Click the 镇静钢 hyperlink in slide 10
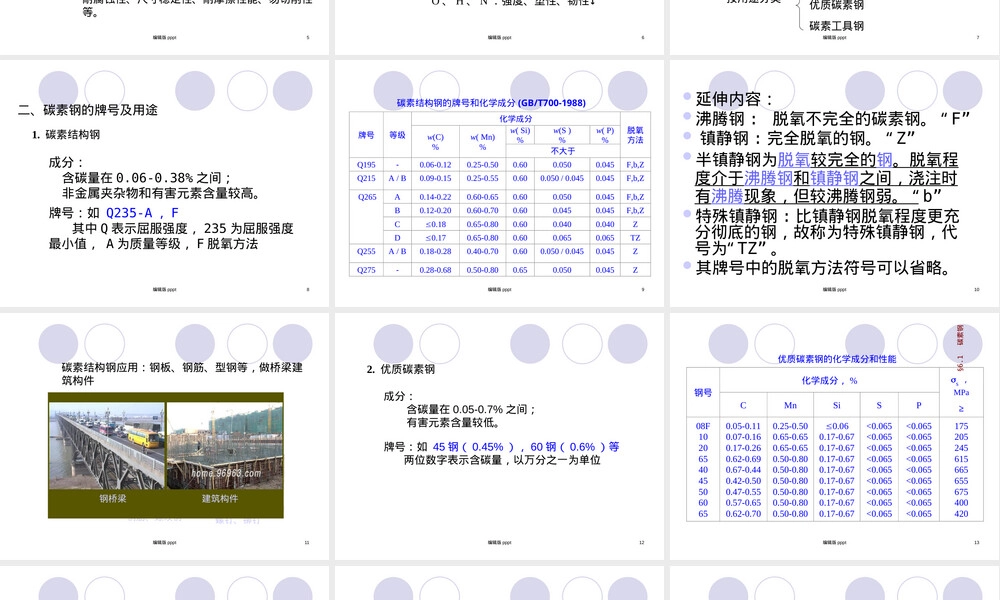The height and width of the screenshot is (600, 1000). pos(834,178)
